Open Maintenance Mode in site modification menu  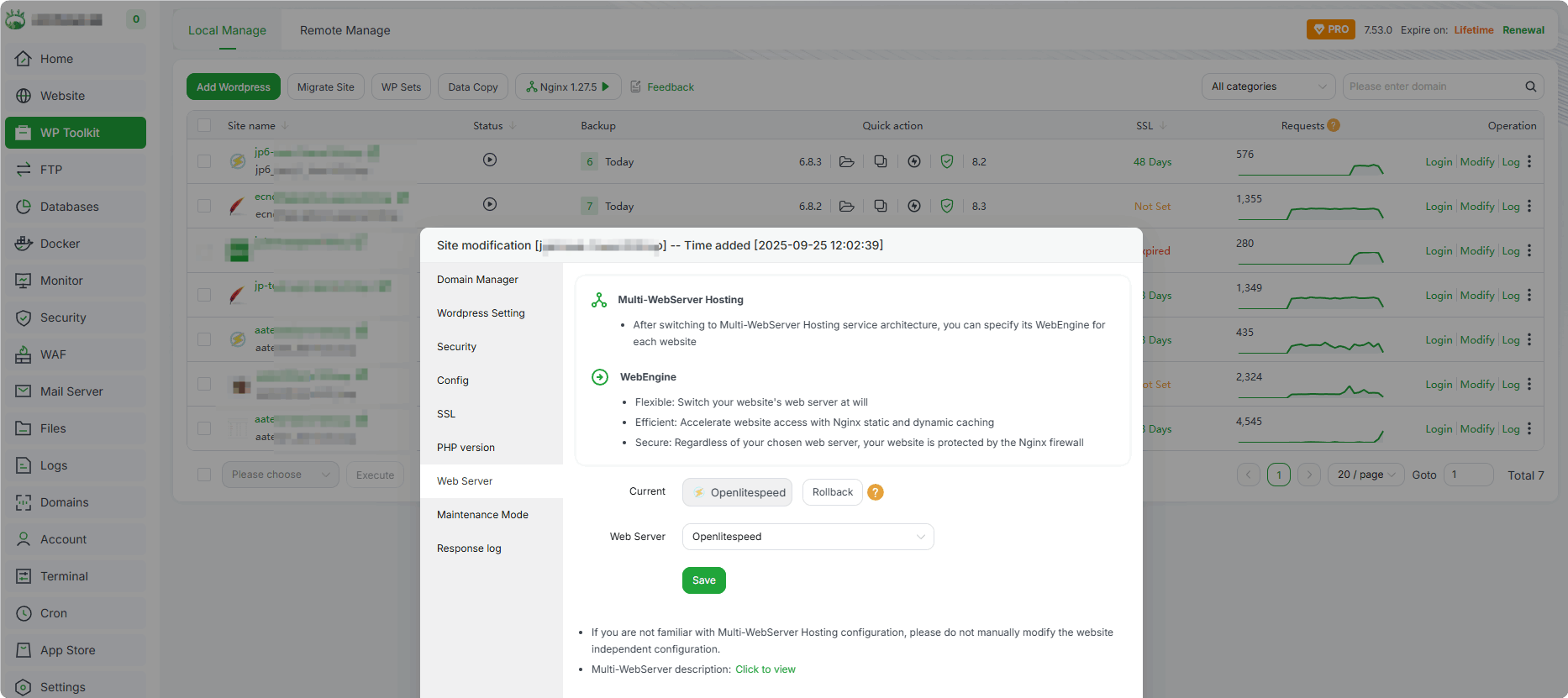pos(482,515)
